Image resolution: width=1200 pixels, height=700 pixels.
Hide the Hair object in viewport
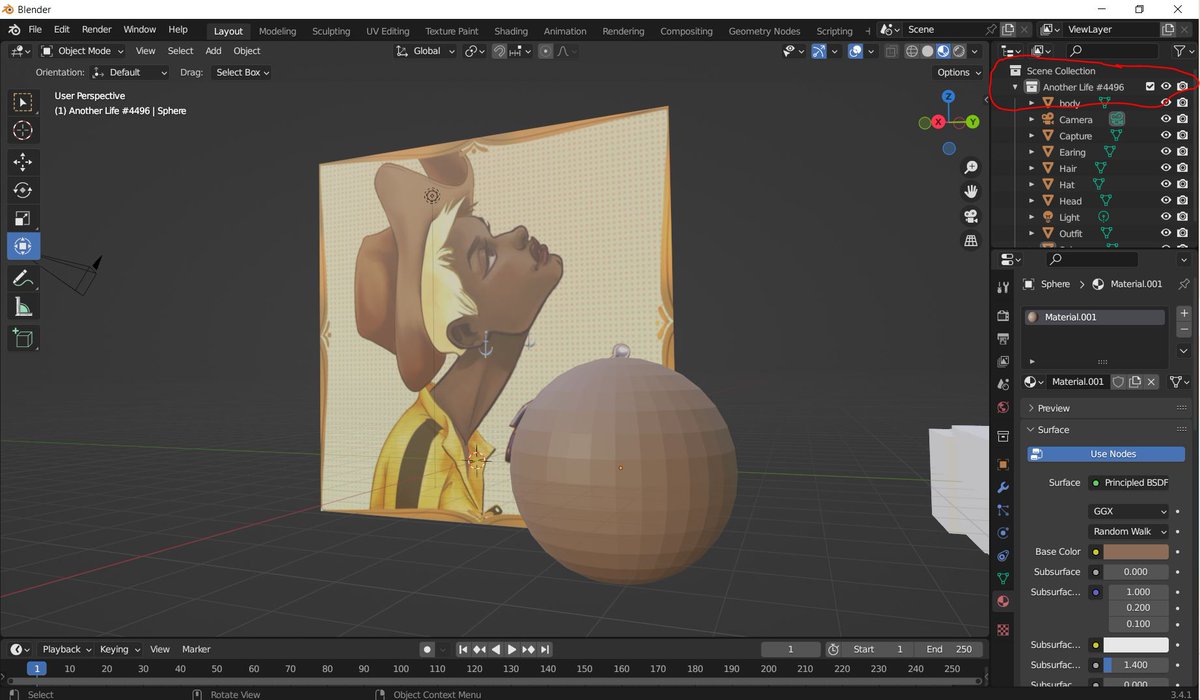(x=1165, y=168)
